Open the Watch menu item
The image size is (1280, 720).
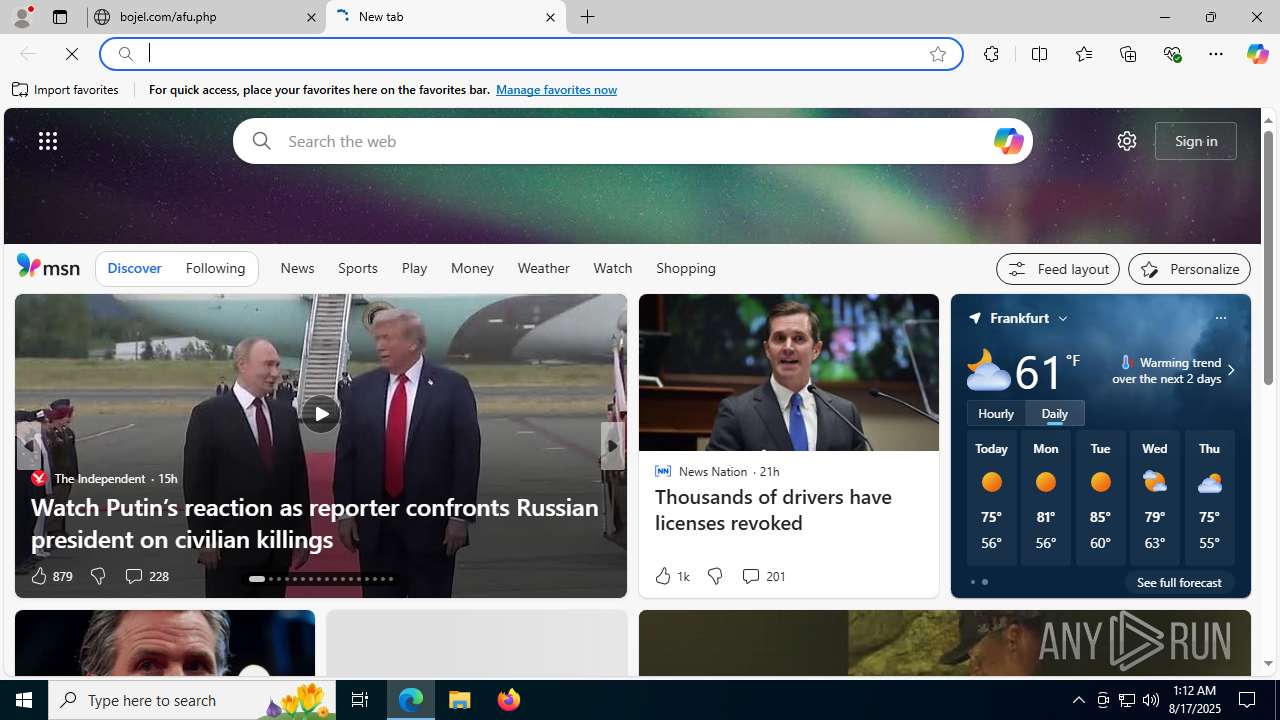pos(613,269)
